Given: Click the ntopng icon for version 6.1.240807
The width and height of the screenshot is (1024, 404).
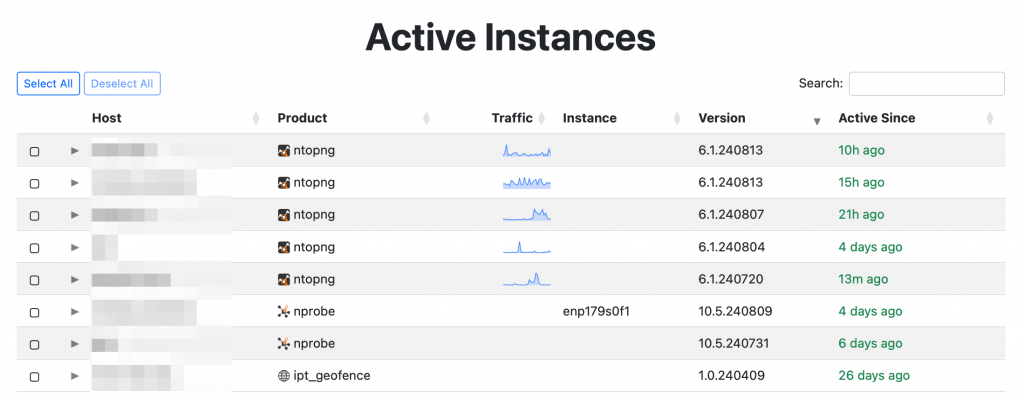Looking at the screenshot, I should [x=283, y=215].
